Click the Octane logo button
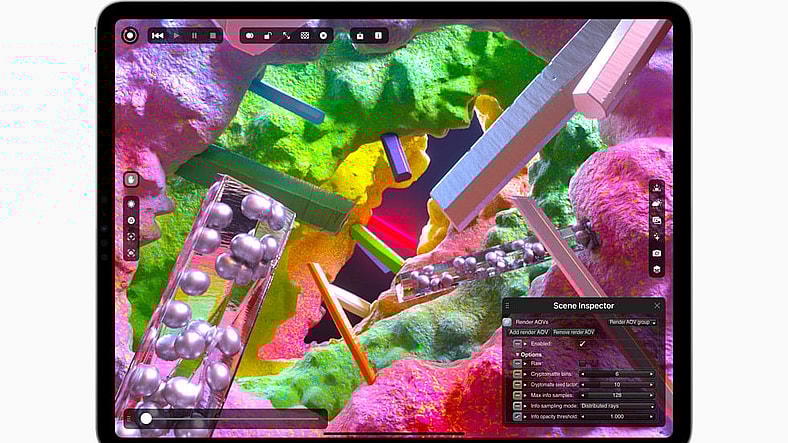Viewport: 788px width, 443px height. (x=130, y=35)
